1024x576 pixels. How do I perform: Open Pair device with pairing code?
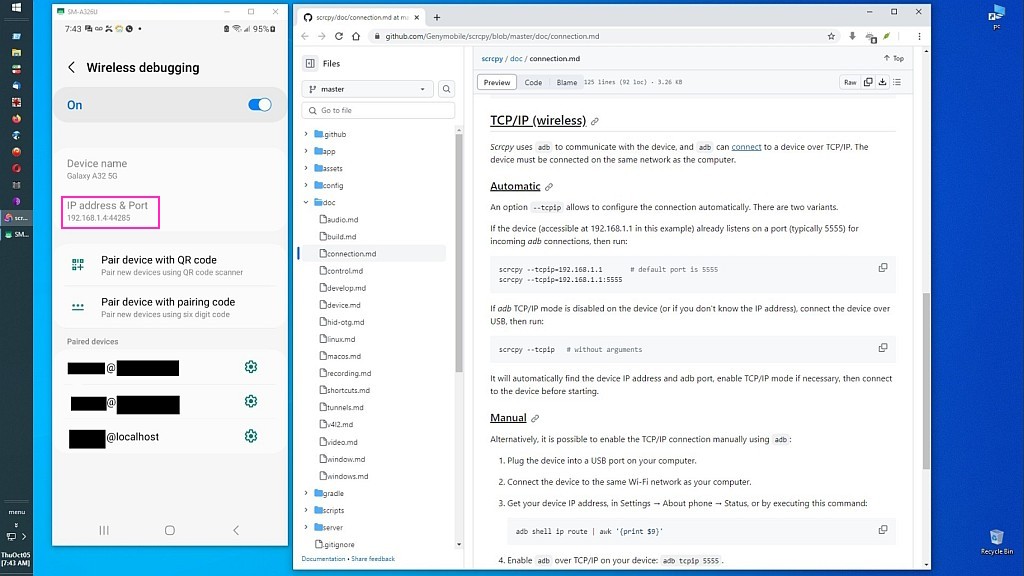coord(170,307)
